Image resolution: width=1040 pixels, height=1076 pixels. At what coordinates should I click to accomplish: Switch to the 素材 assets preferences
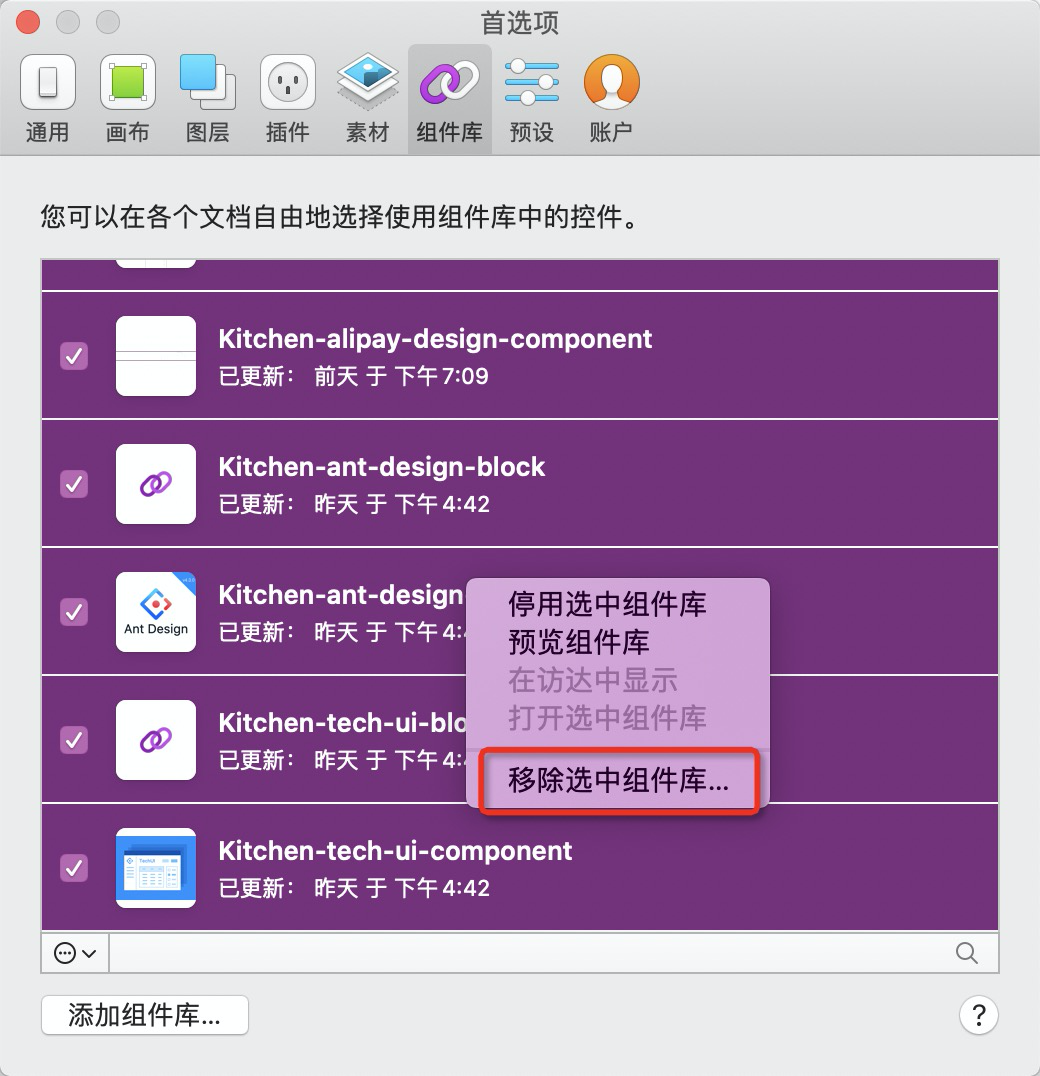[x=368, y=100]
